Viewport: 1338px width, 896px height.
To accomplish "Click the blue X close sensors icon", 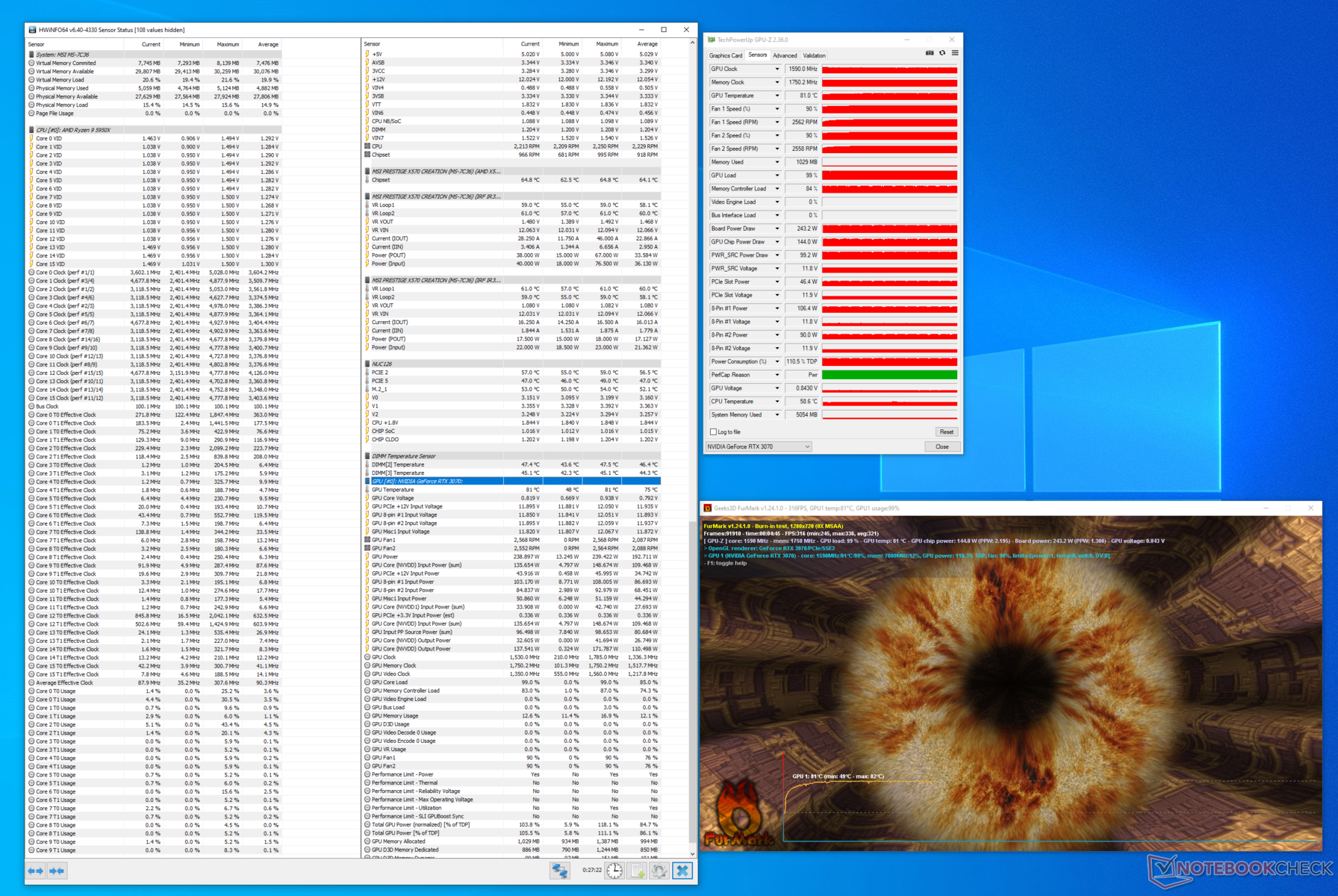I will pyautogui.click(x=682, y=871).
